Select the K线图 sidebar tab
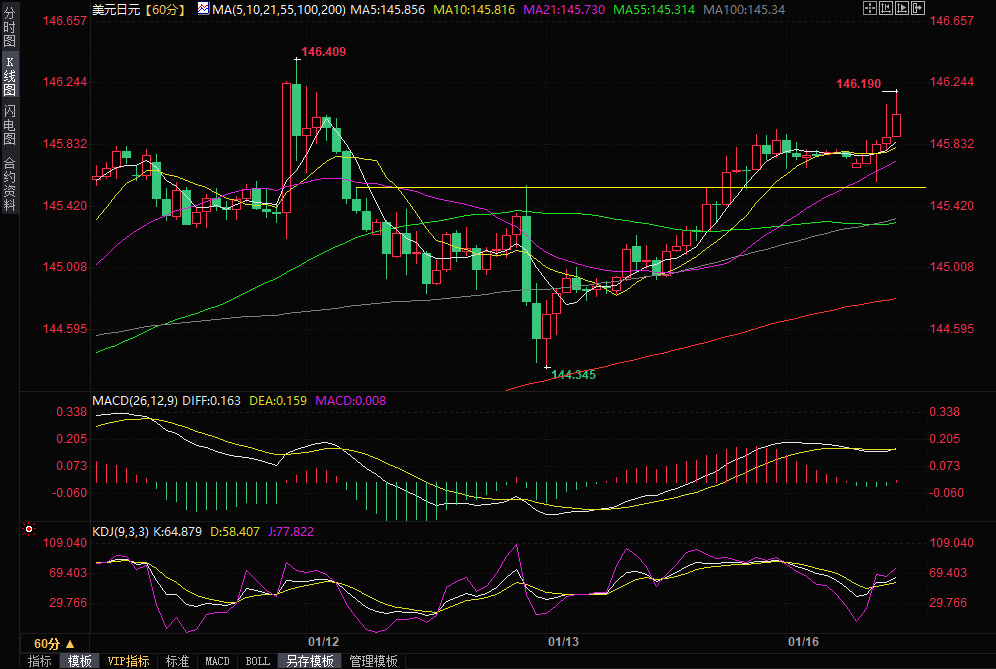Image resolution: width=996 pixels, height=669 pixels. point(9,76)
